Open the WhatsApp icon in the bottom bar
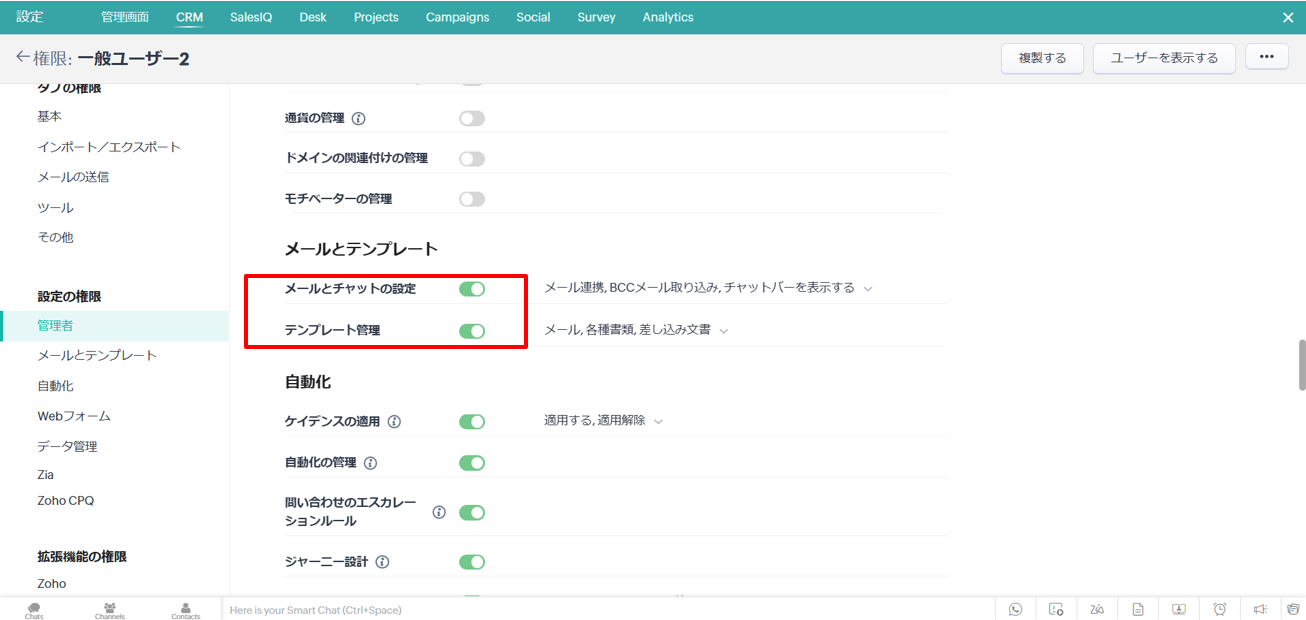 click(x=1016, y=609)
